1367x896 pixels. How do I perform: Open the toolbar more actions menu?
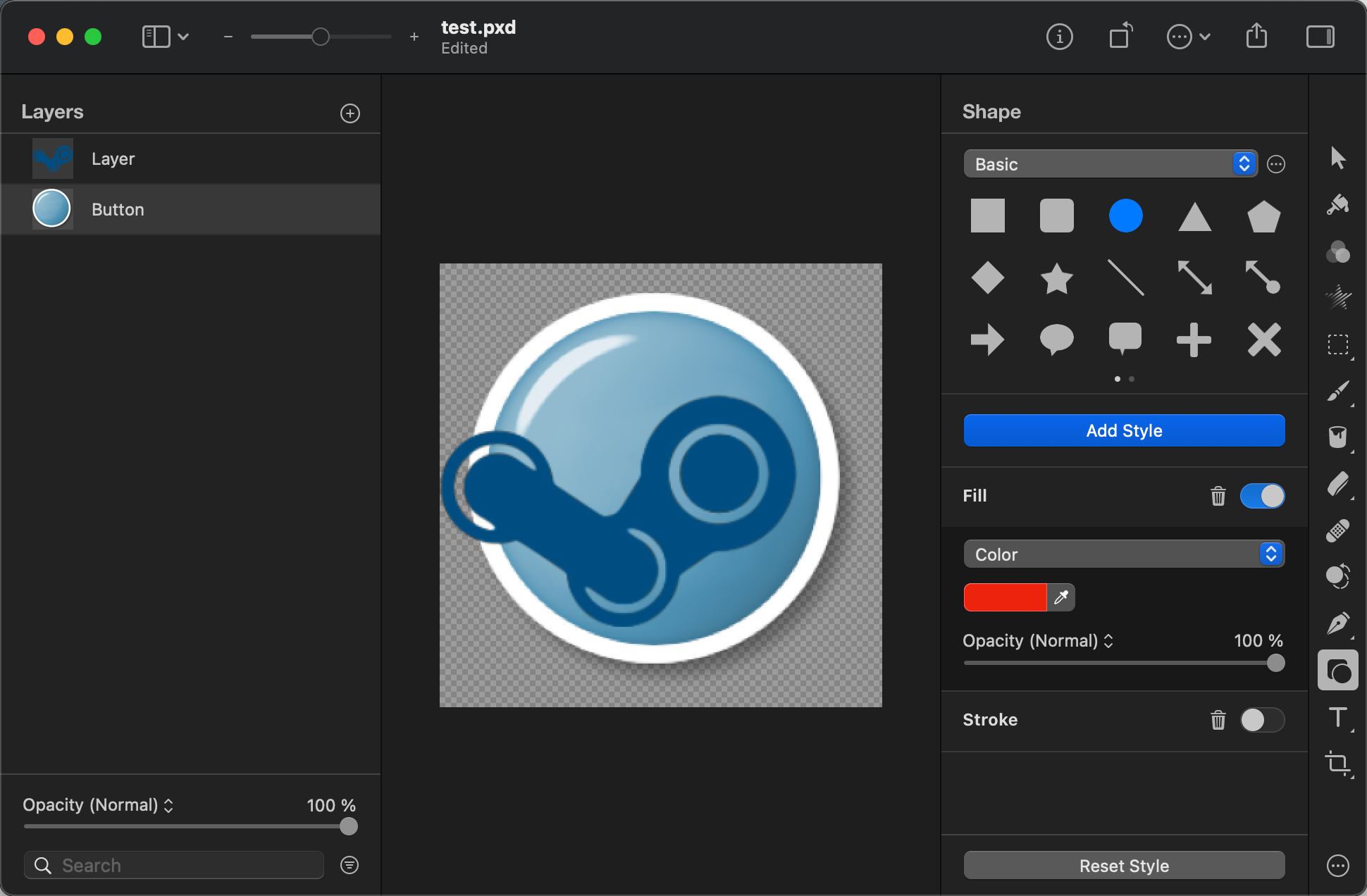tap(1188, 37)
